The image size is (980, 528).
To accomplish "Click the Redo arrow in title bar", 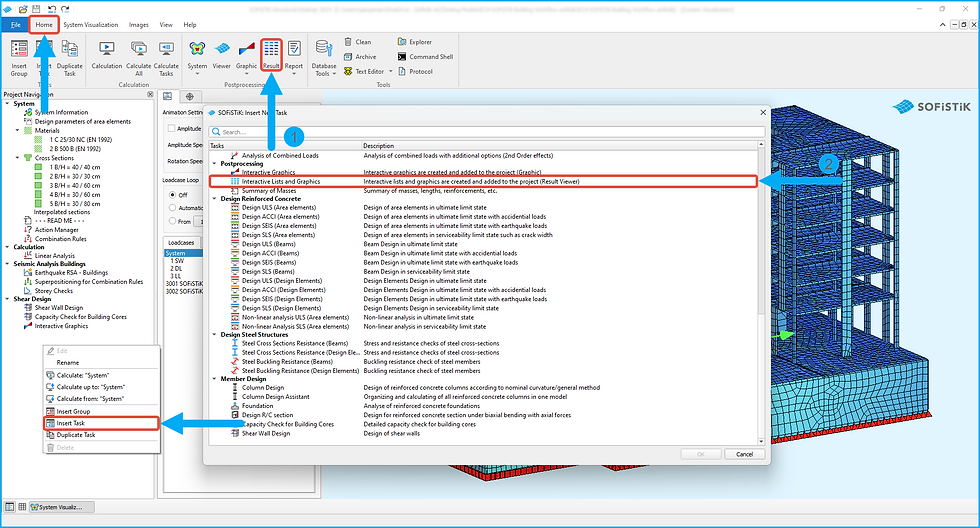I will [65, 9].
